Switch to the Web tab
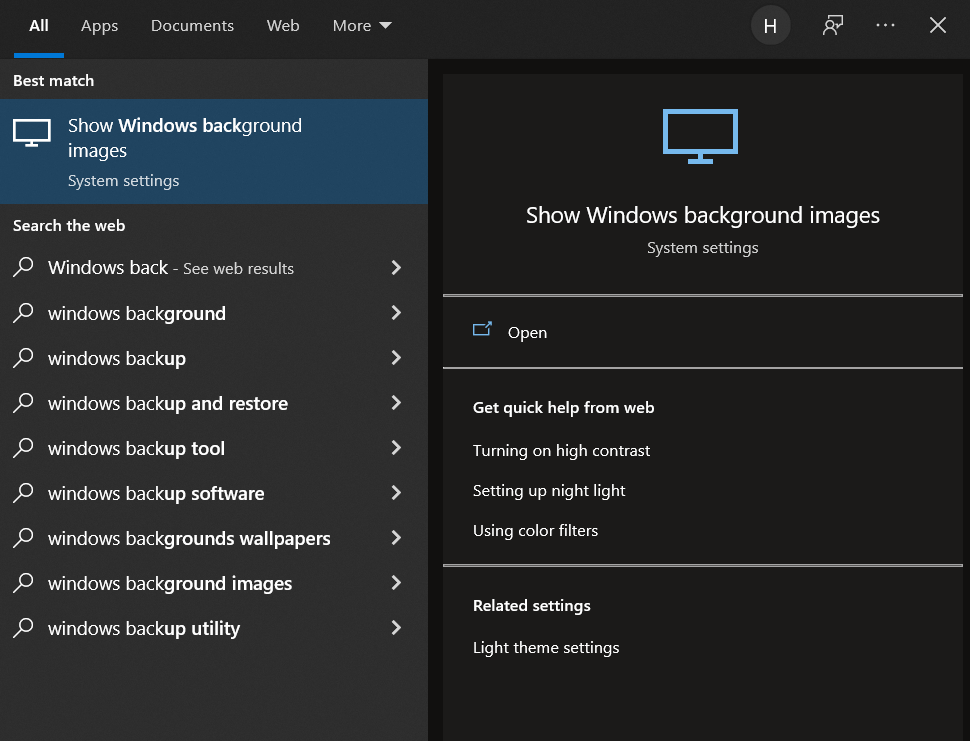The image size is (970, 741). click(x=283, y=26)
